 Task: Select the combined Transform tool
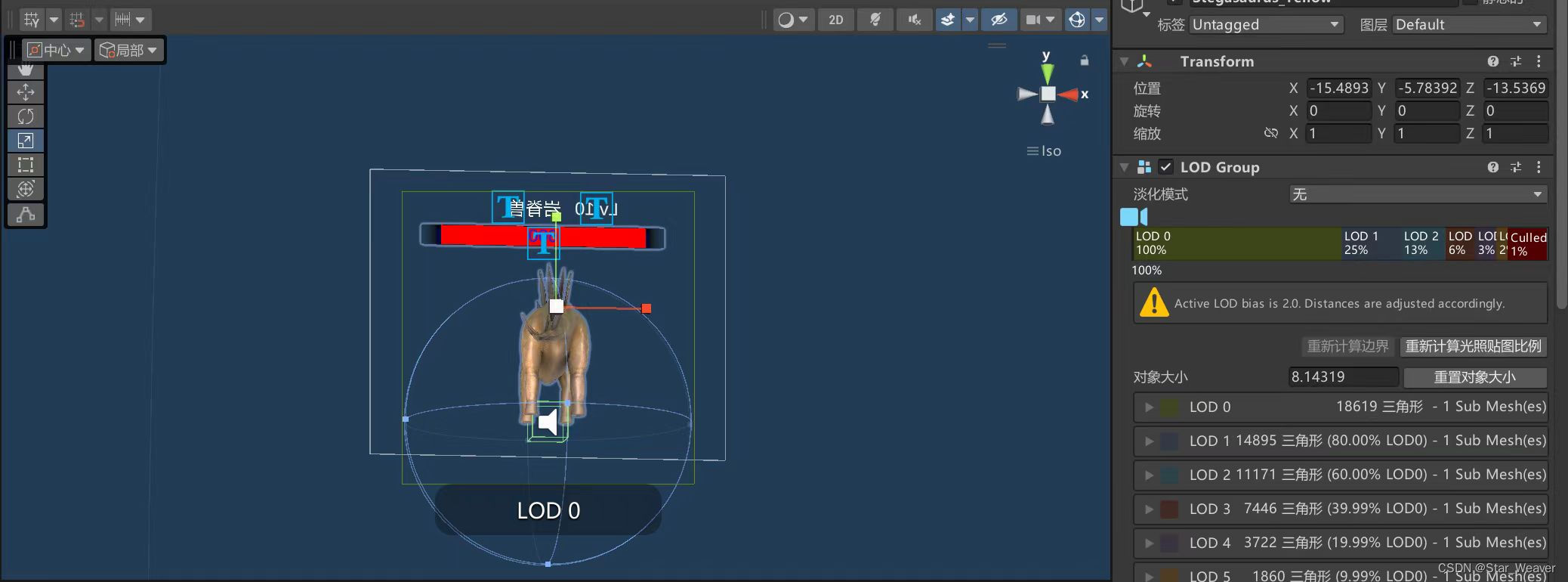(26, 189)
